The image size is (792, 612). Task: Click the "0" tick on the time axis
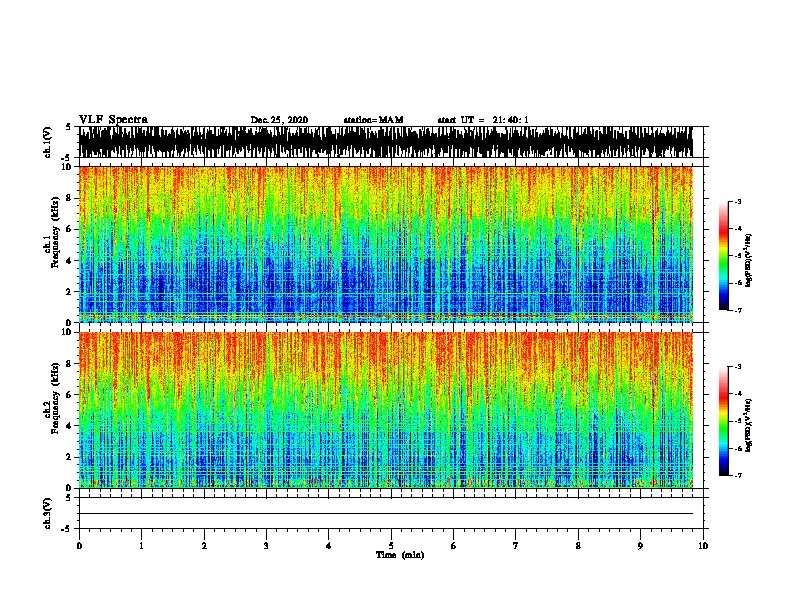79,546
